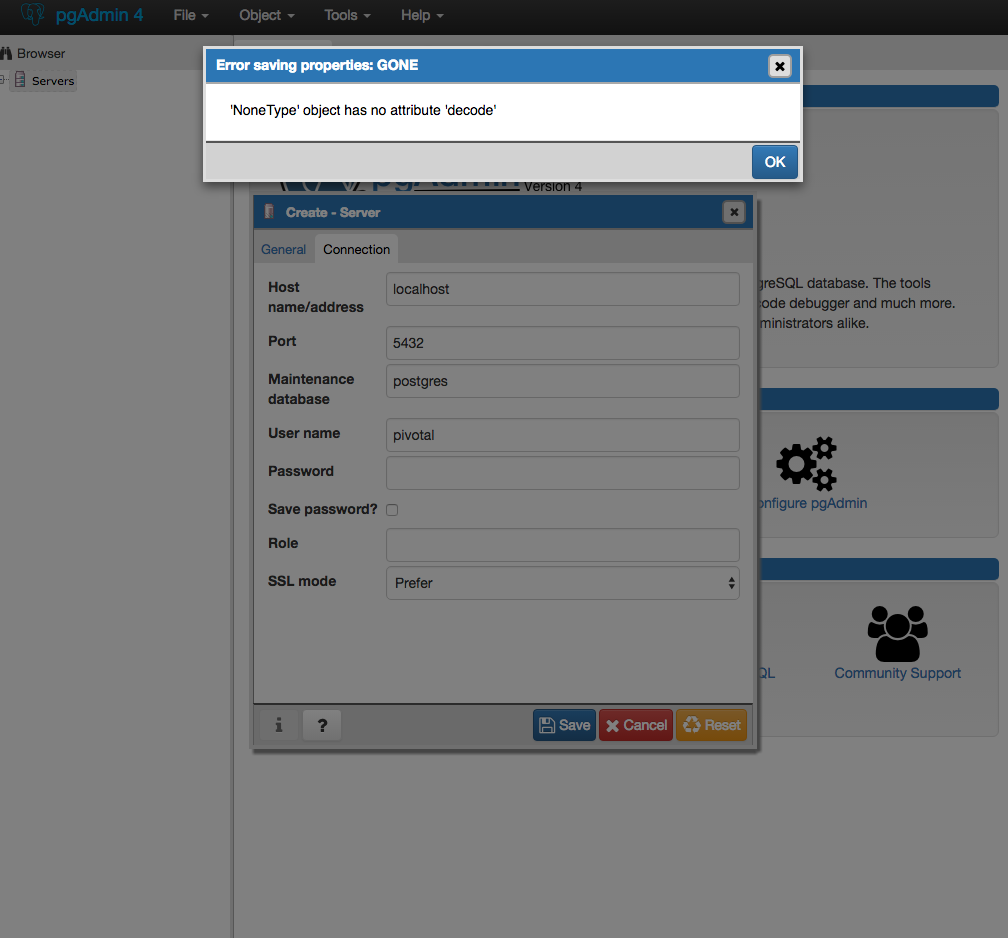
Task: Click the info 'i' button in dialog footer
Action: [x=279, y=725]
